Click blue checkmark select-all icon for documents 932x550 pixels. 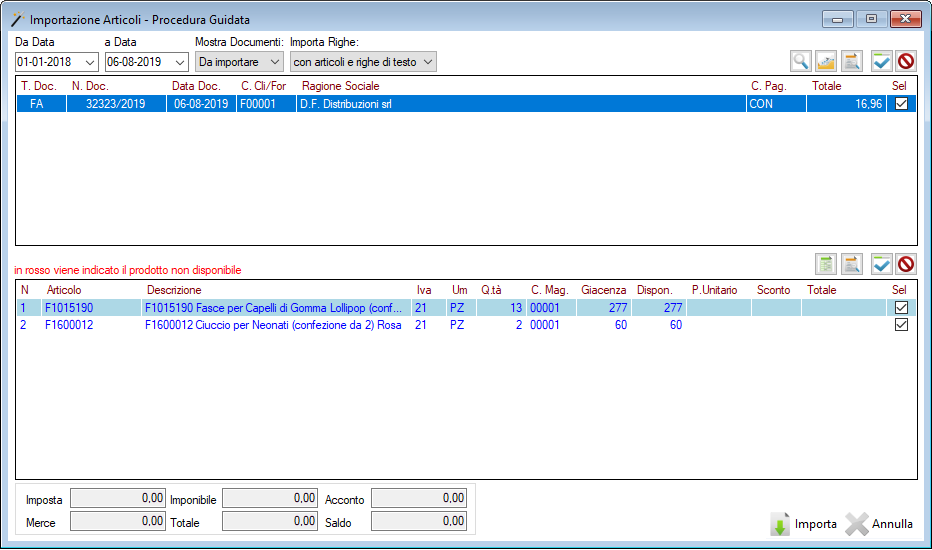pyautogui.click(x=881, y=61)
